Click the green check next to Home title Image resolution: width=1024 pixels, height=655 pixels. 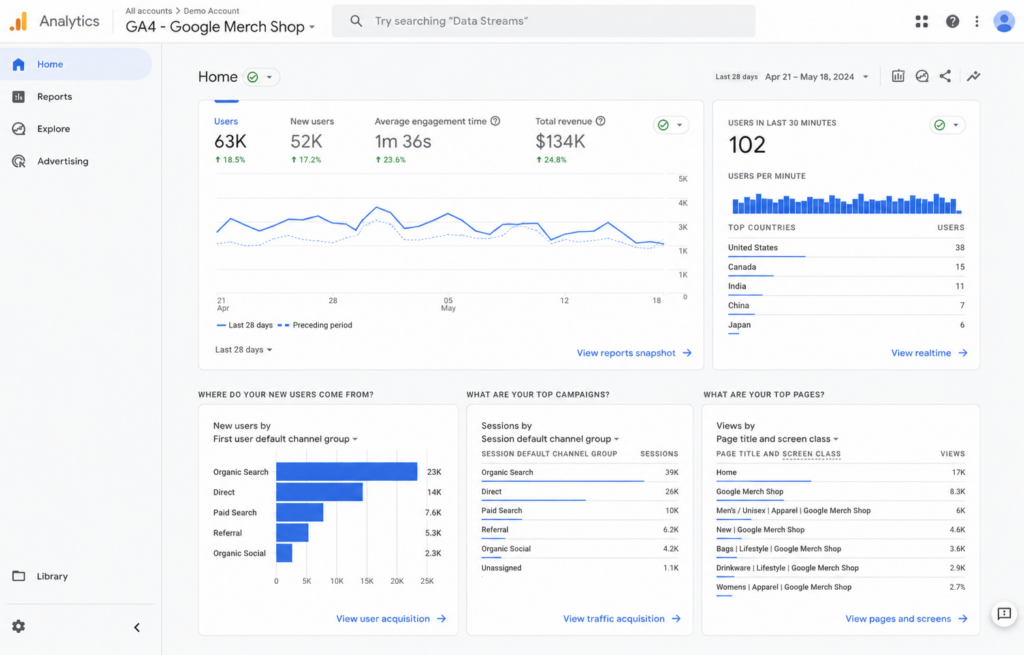[x=253, y=77]
